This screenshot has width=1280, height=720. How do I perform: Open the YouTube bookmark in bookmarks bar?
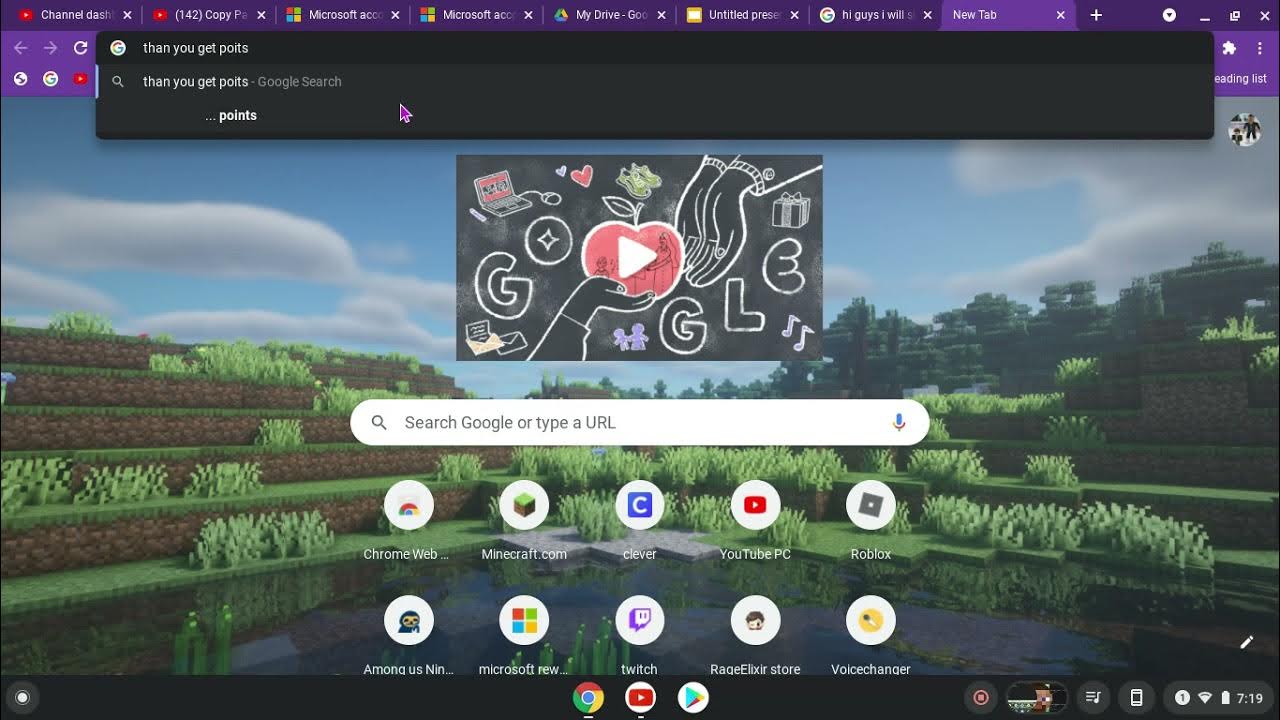[x=81, y=79]
